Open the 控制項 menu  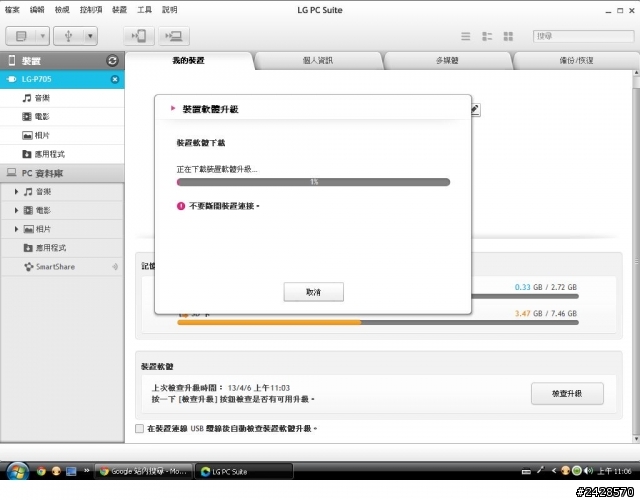(x=91, y=10)
